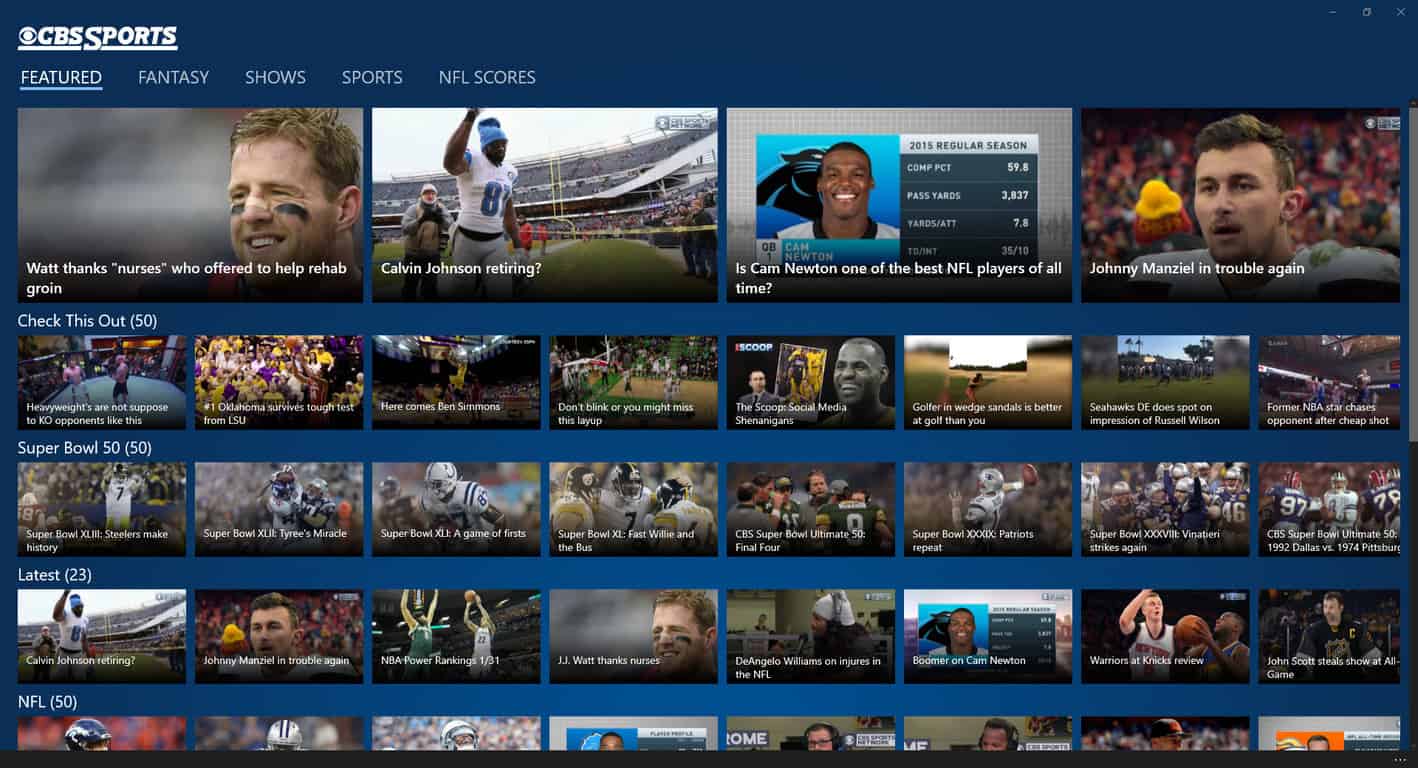The width and height of the screenshot is (1418, 768).
Task: Open John Scott steals show at All-Star Game
Action: [1329, 636]
